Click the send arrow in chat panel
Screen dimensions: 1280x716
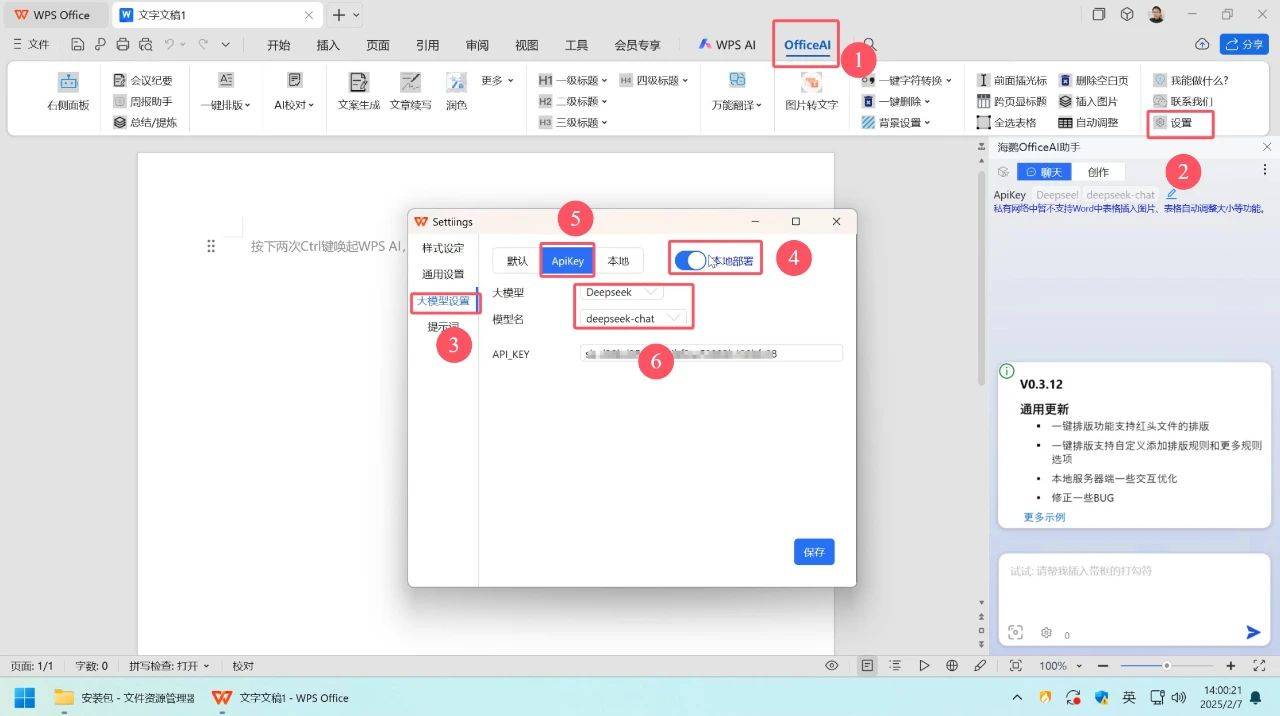coord(1253,632)
